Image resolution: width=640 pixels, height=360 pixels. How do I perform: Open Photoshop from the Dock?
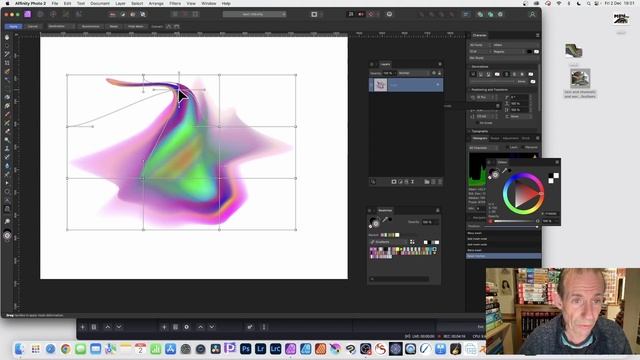pyautogui.click(x=245, y=349)
